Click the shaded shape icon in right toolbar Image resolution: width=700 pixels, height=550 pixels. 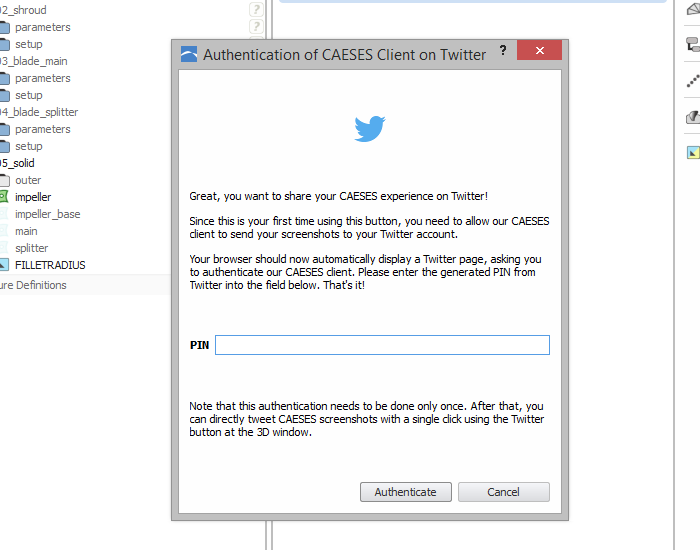[693, 117]
